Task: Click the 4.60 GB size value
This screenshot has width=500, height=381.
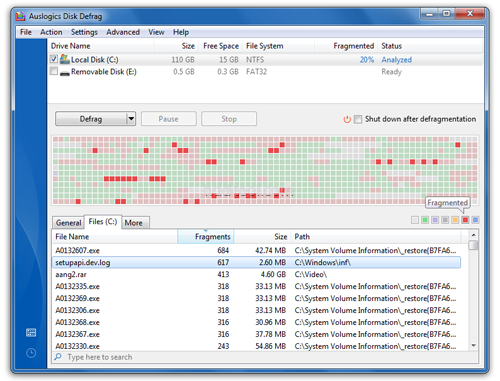Action: pos(273,274)
